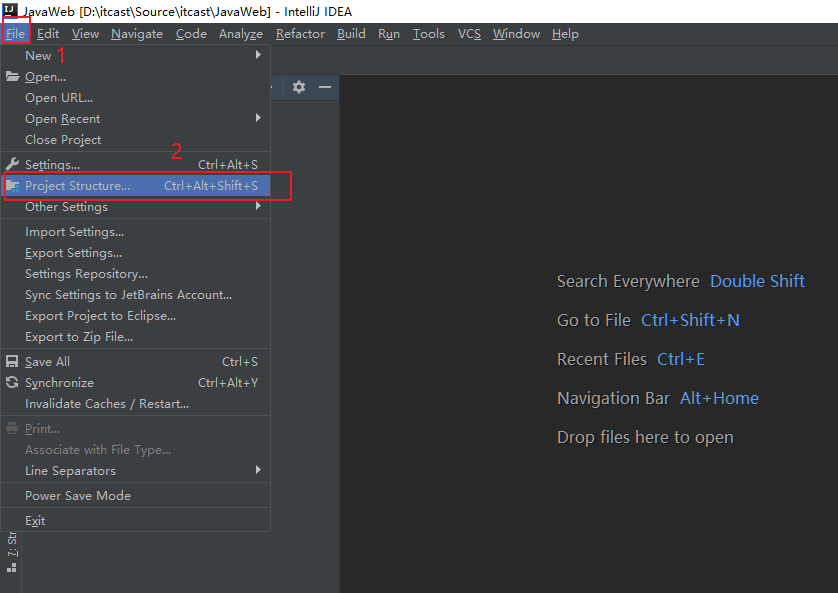Viewport: 838px width, 593px height.
Task: Choose Export Settings...
Action: [136, 253]
